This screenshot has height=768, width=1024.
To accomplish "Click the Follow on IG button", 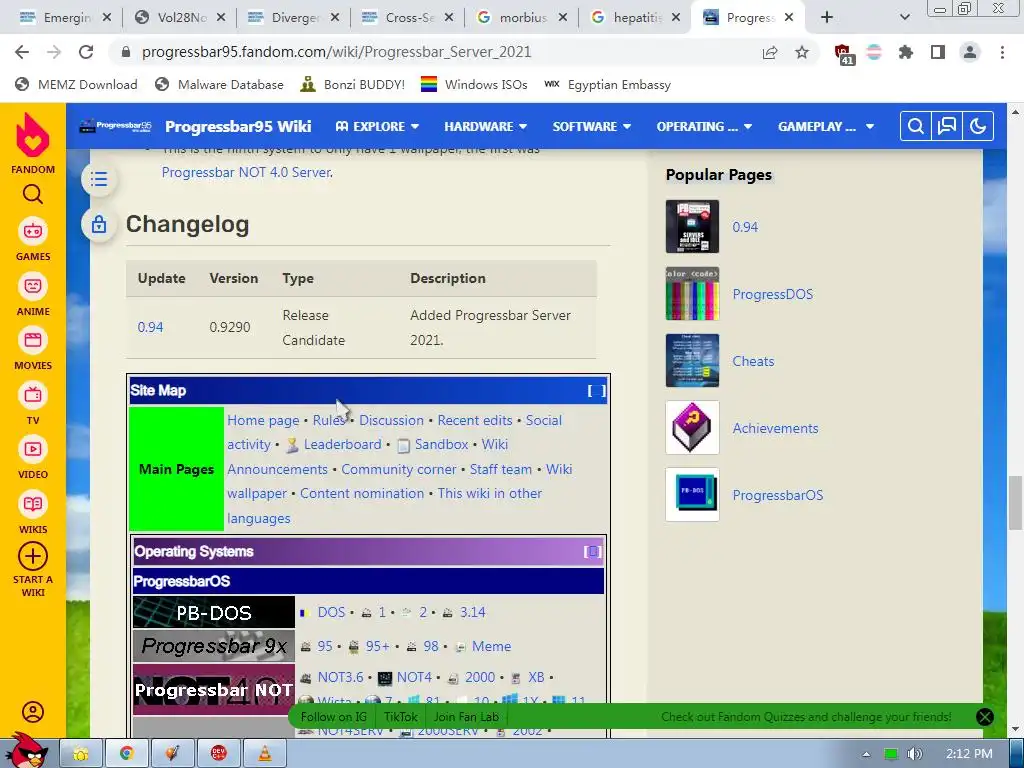I will pyautogui.click(x=333, y=717).
